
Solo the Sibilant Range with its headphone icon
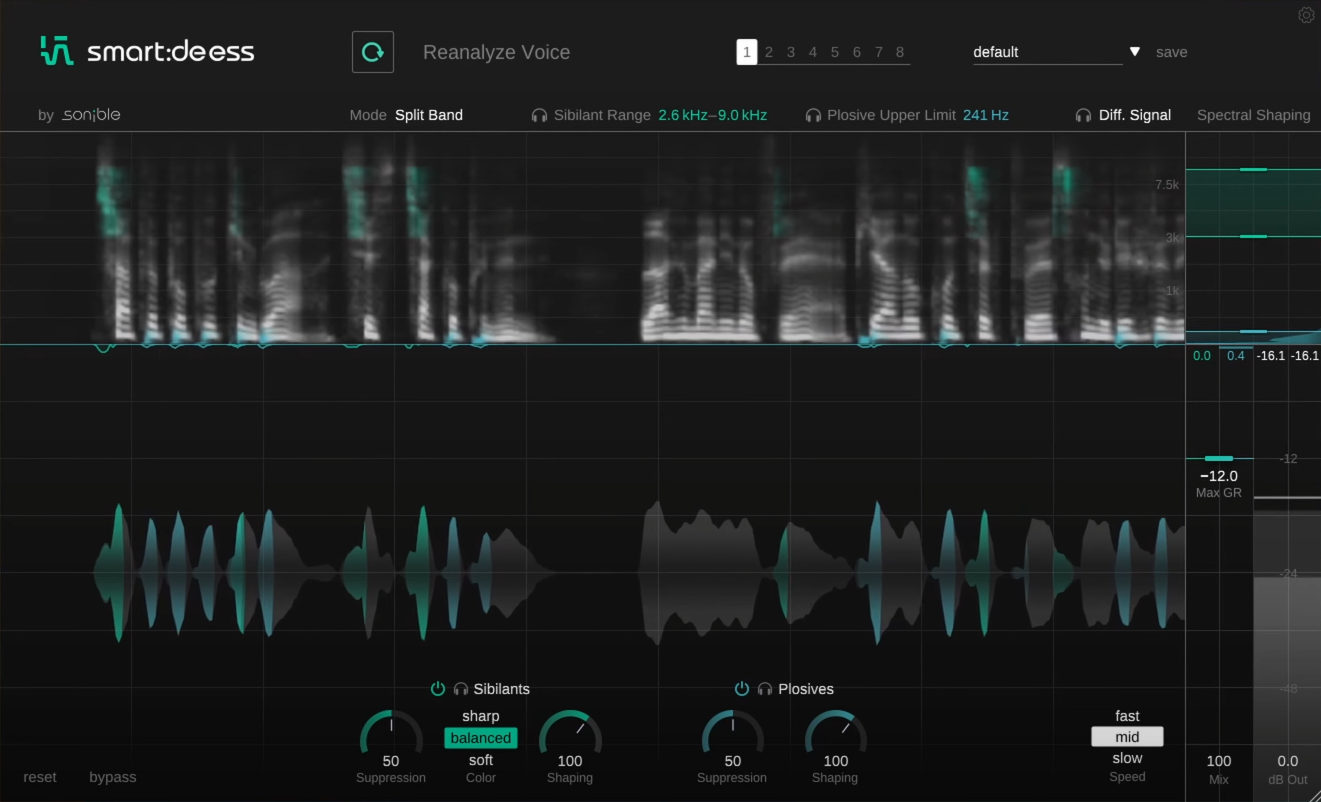coord(539,115)
